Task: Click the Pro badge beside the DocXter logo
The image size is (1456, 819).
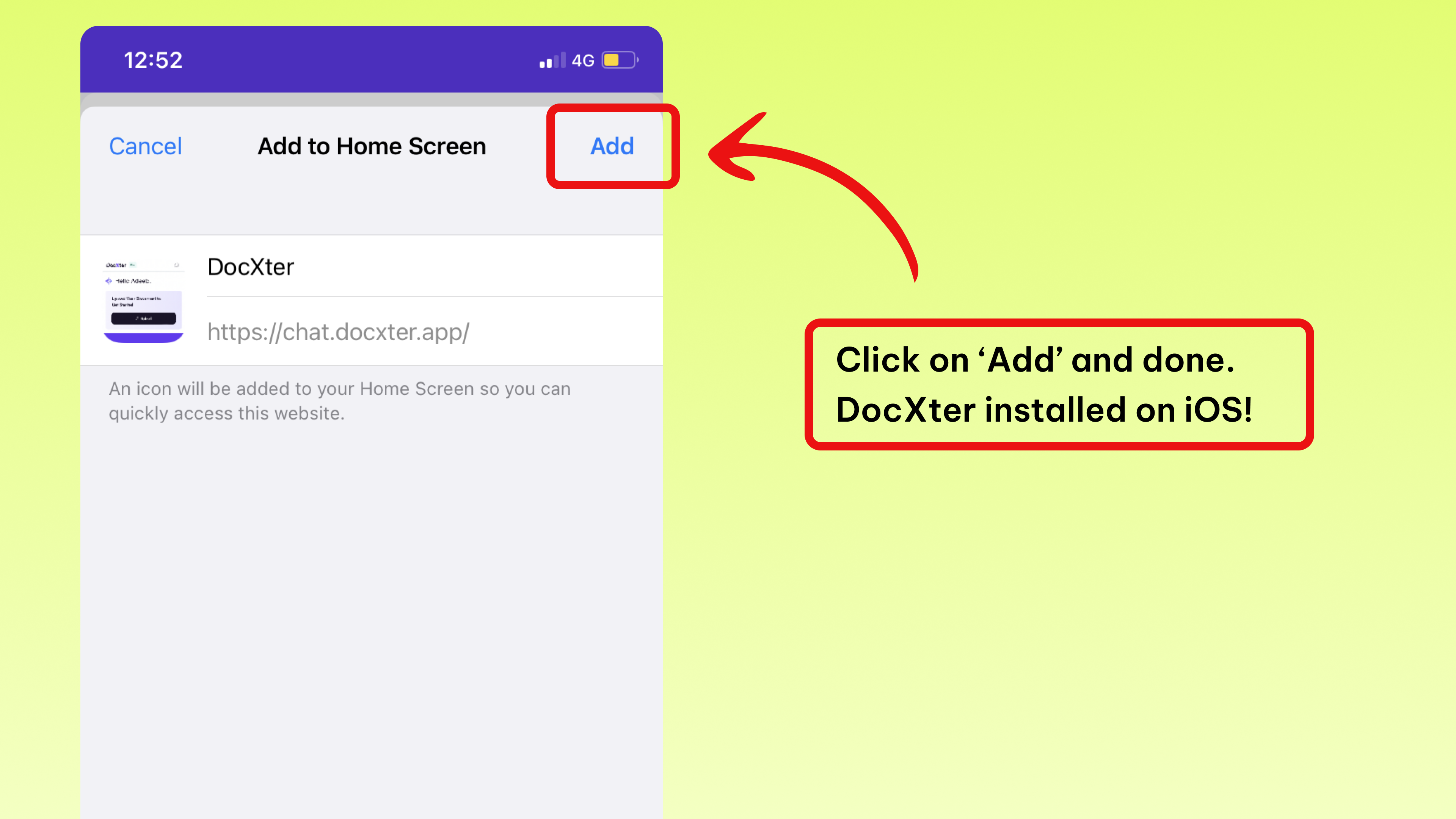Action: (x=133, y=265)
